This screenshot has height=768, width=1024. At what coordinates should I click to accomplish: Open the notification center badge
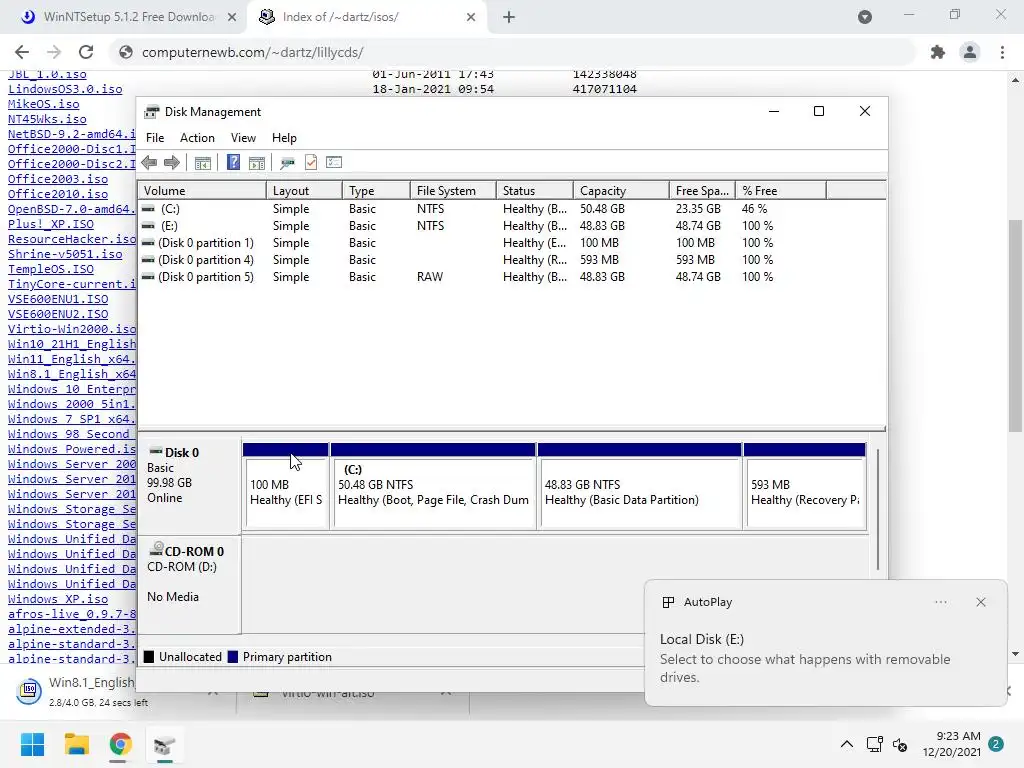pos(996,744)
